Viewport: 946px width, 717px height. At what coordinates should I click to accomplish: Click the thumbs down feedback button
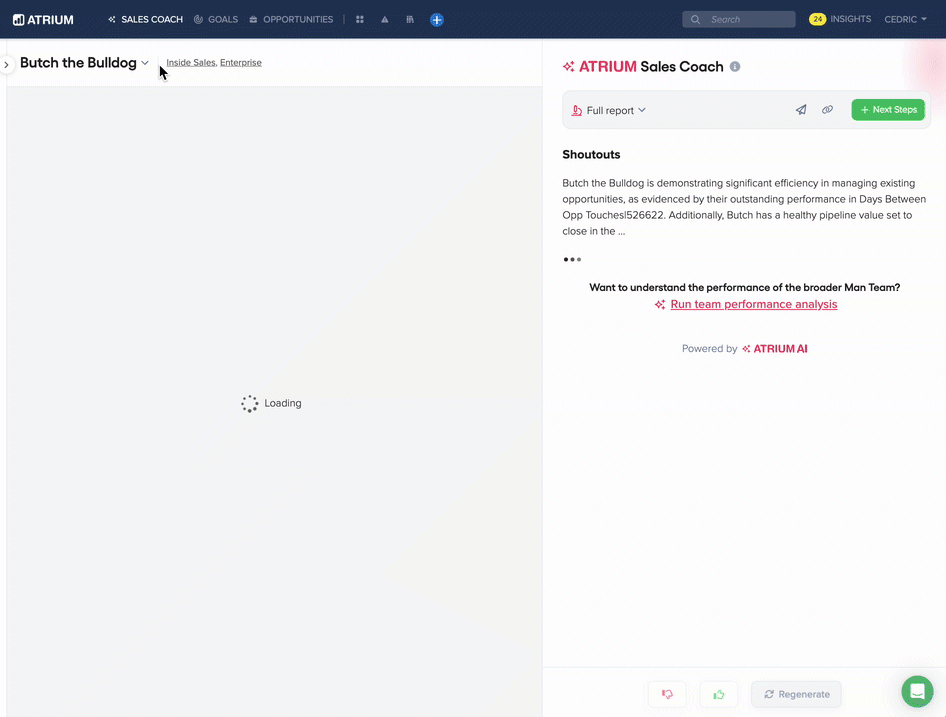tap(667, 694)
